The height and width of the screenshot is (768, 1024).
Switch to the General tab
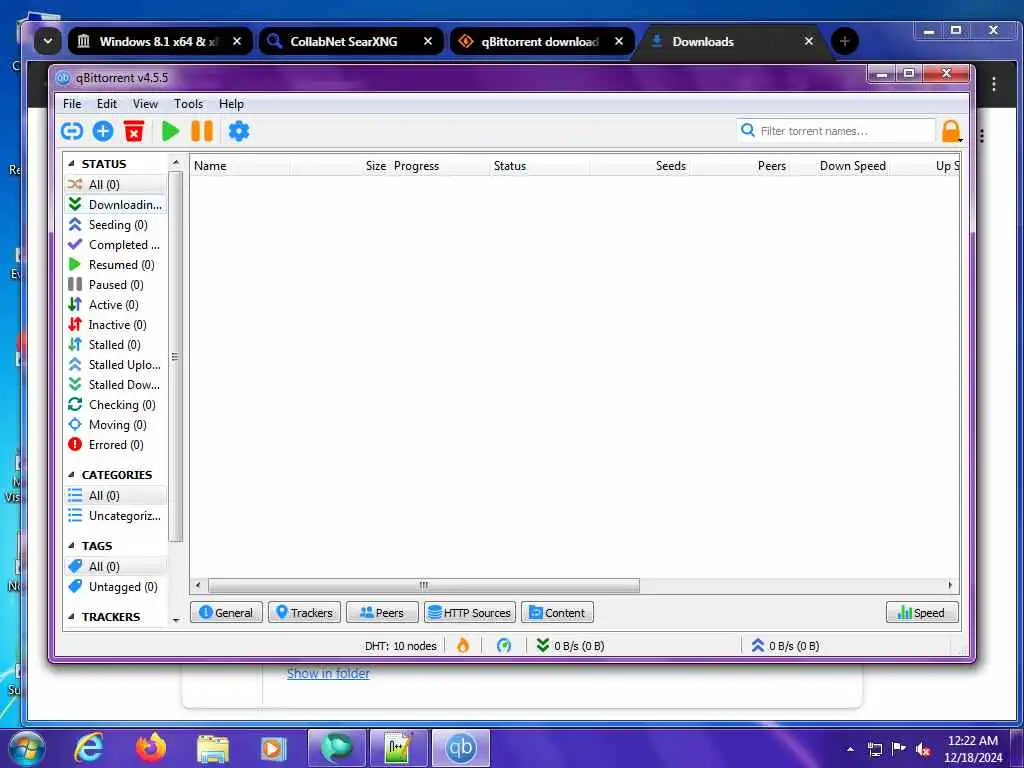(226, 613)
